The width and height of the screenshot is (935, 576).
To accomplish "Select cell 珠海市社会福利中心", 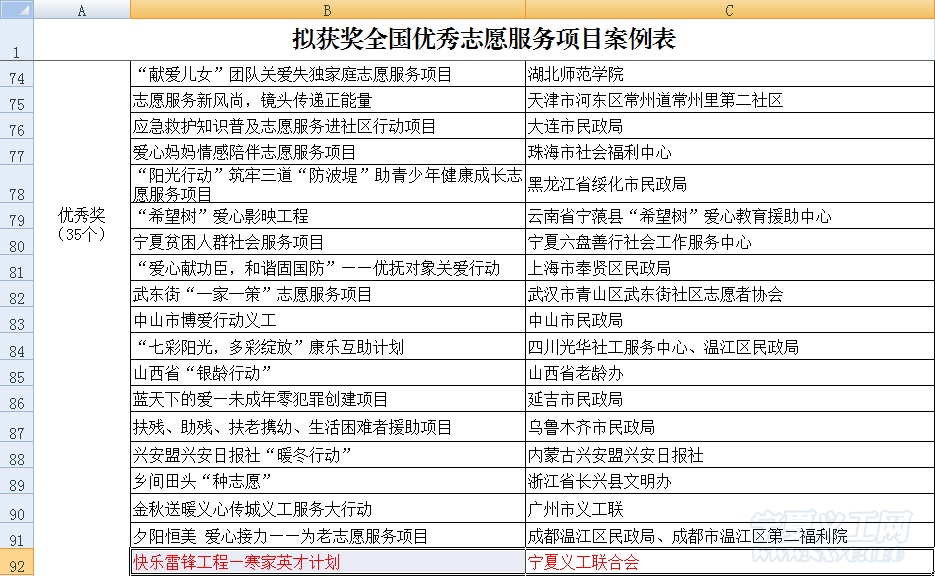I will click(x=730, y=152).
